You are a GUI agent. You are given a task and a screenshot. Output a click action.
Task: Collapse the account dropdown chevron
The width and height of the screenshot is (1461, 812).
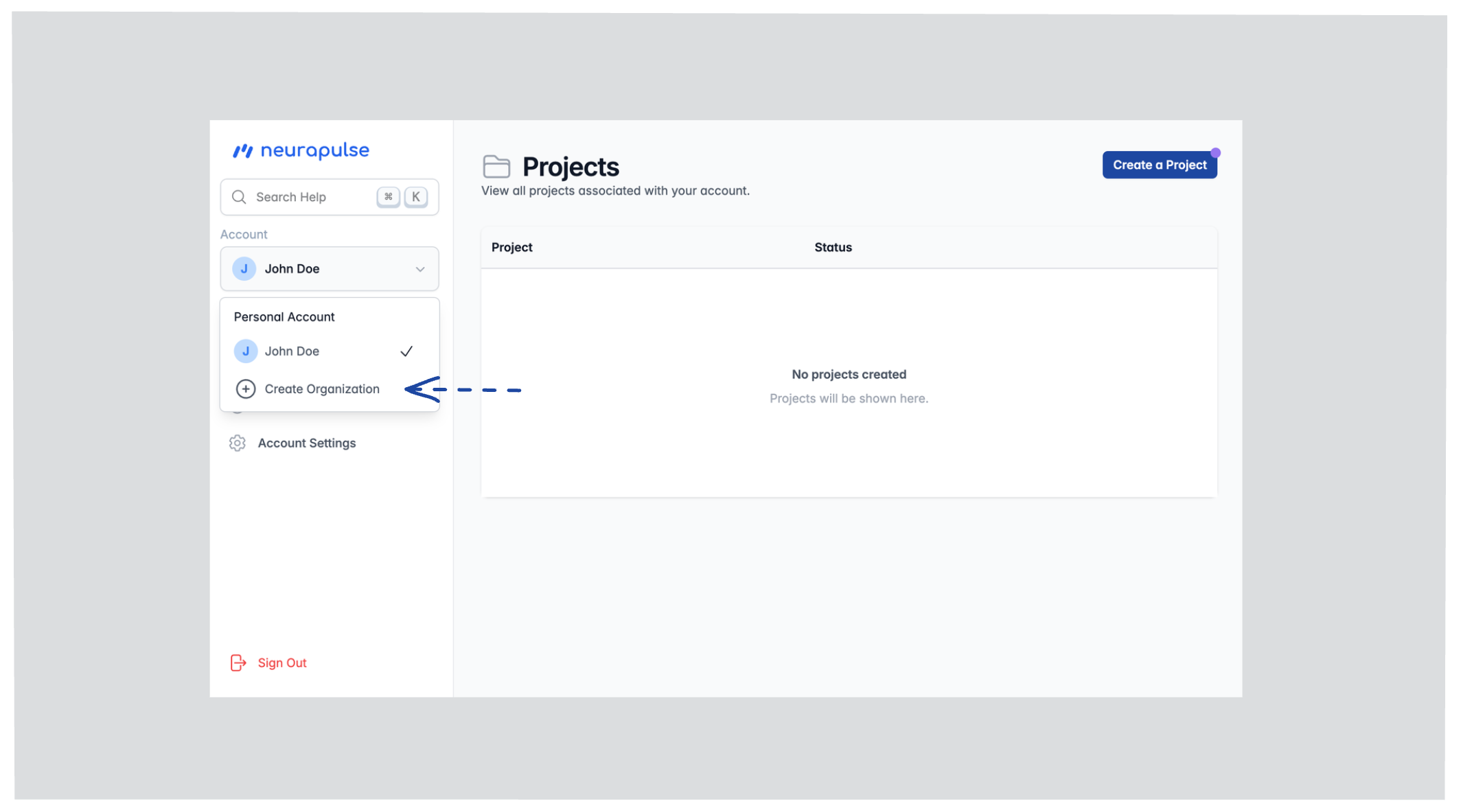[420, 269]
